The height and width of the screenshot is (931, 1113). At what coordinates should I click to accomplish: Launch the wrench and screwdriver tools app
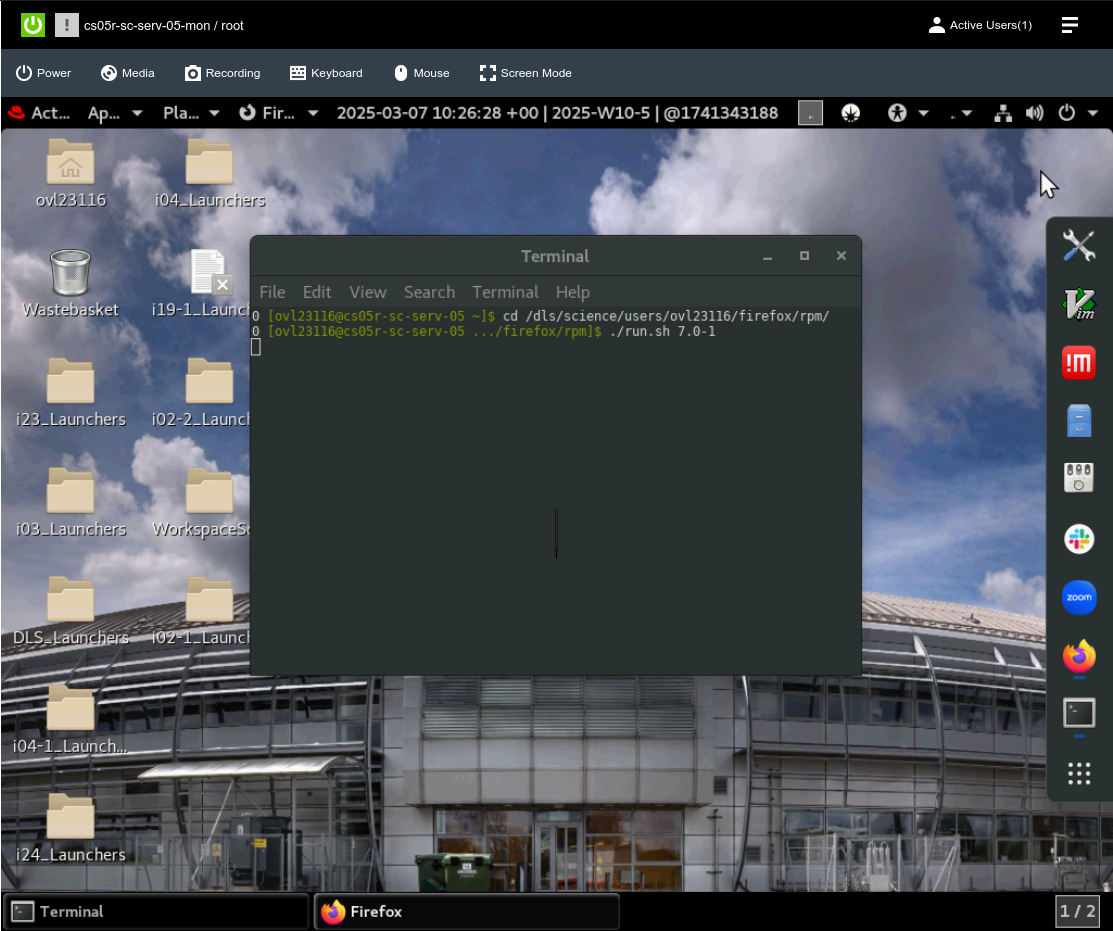(x=1079, y=246)
